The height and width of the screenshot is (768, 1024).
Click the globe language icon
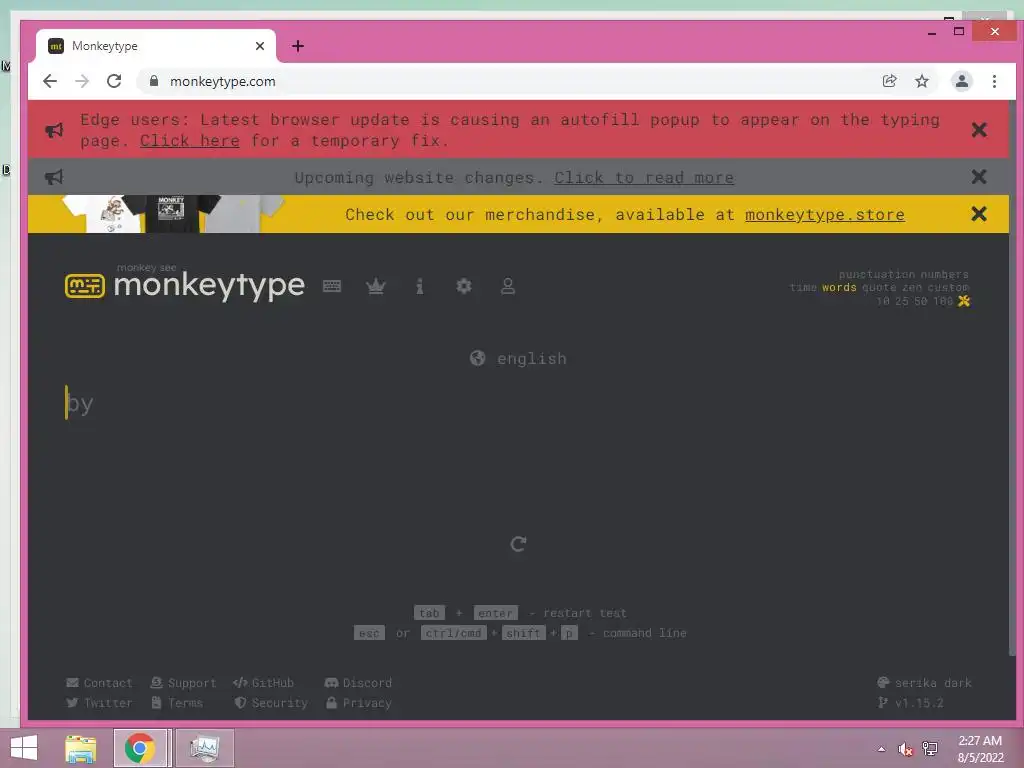(477, 358)
